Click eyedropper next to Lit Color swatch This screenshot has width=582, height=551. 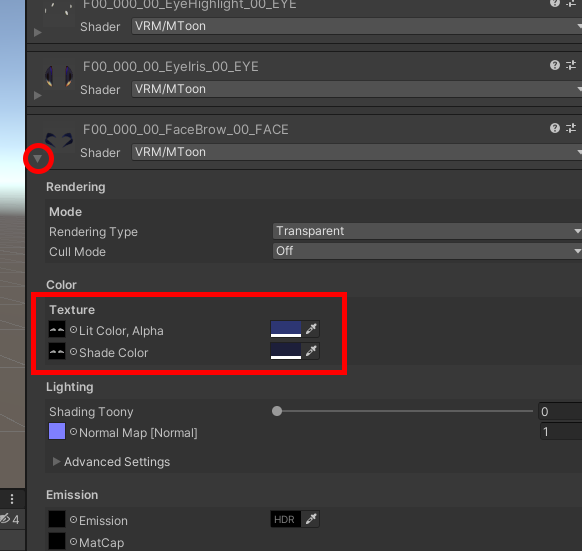(311, 329)
